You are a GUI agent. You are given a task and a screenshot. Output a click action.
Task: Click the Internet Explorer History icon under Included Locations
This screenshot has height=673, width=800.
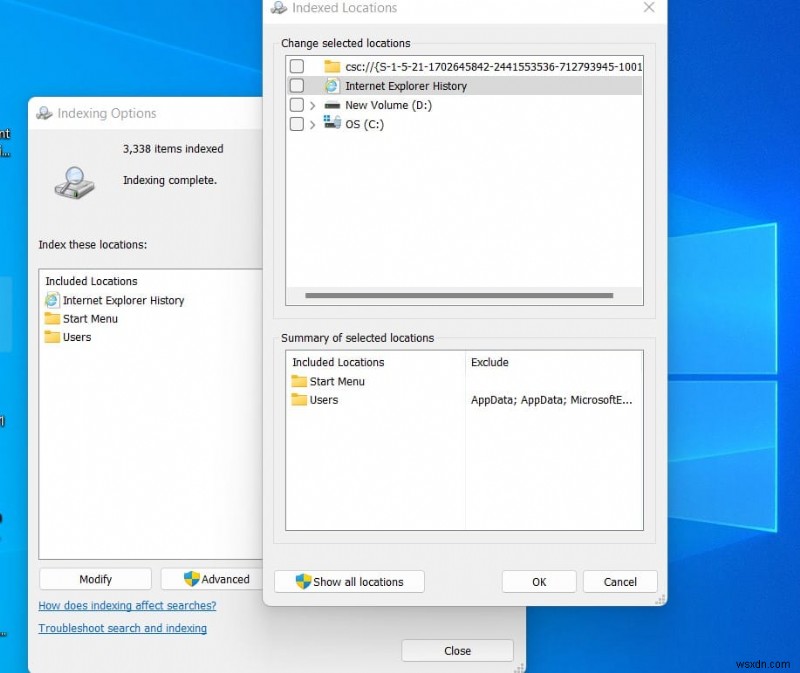pos(52,300)
